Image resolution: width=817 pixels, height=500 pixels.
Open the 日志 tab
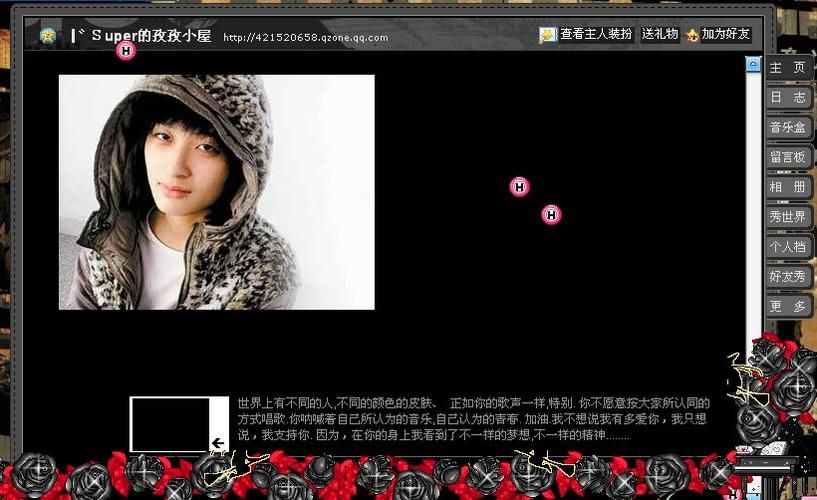click(x=788, y=98)
